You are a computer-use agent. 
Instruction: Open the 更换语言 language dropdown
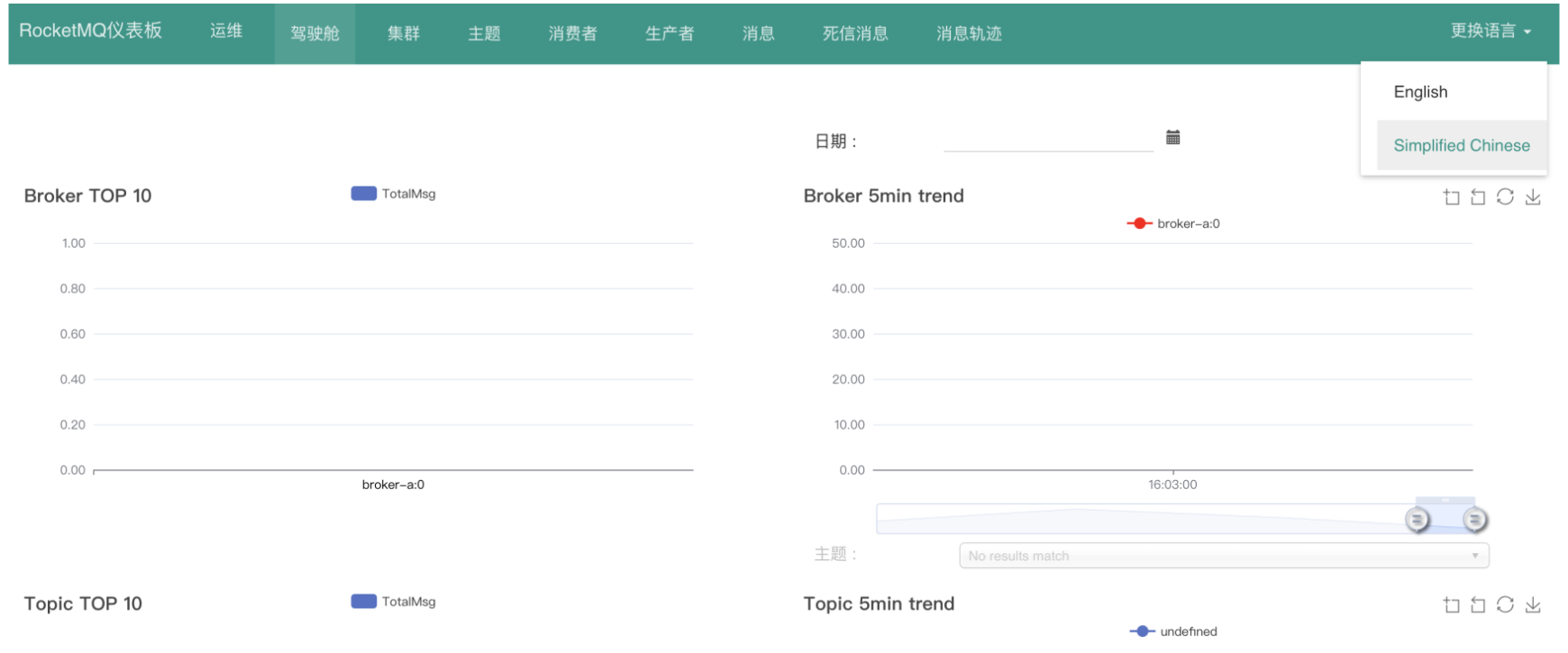pos(1491,31)
